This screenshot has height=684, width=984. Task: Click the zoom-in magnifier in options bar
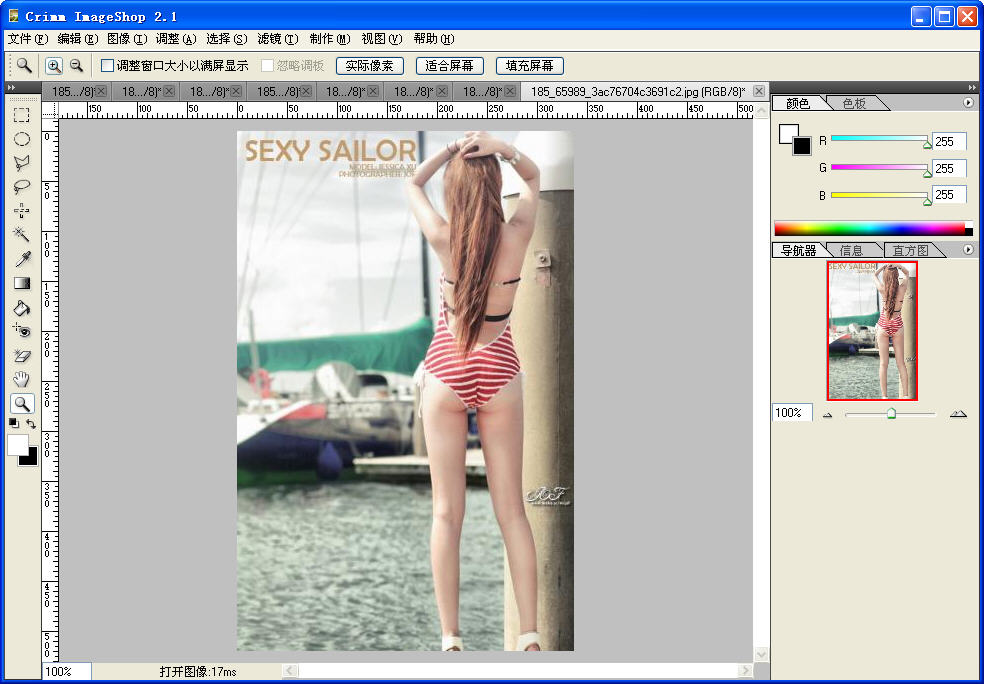[x=54, y=66]
